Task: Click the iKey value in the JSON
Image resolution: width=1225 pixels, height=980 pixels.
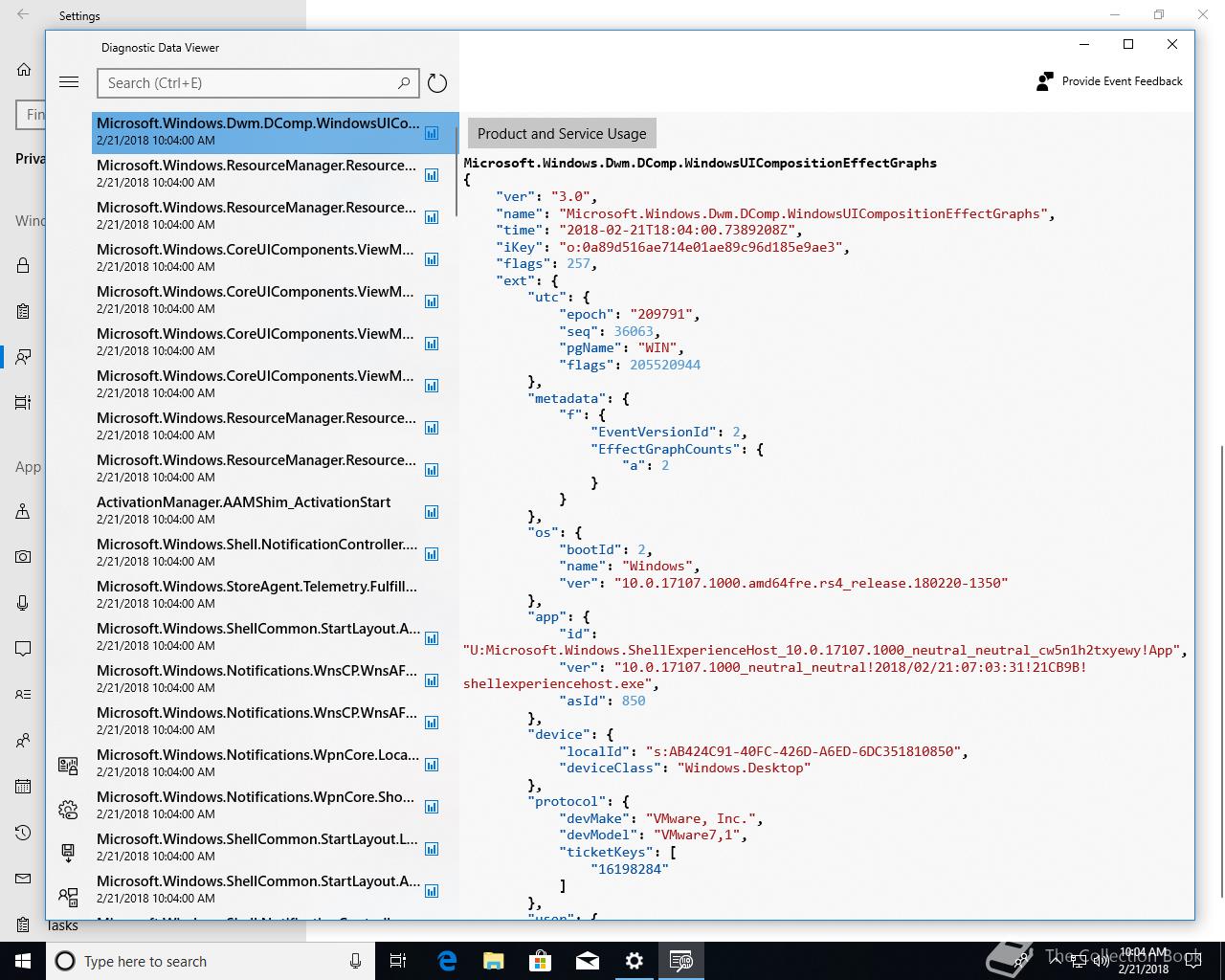Action: point(702,248)
